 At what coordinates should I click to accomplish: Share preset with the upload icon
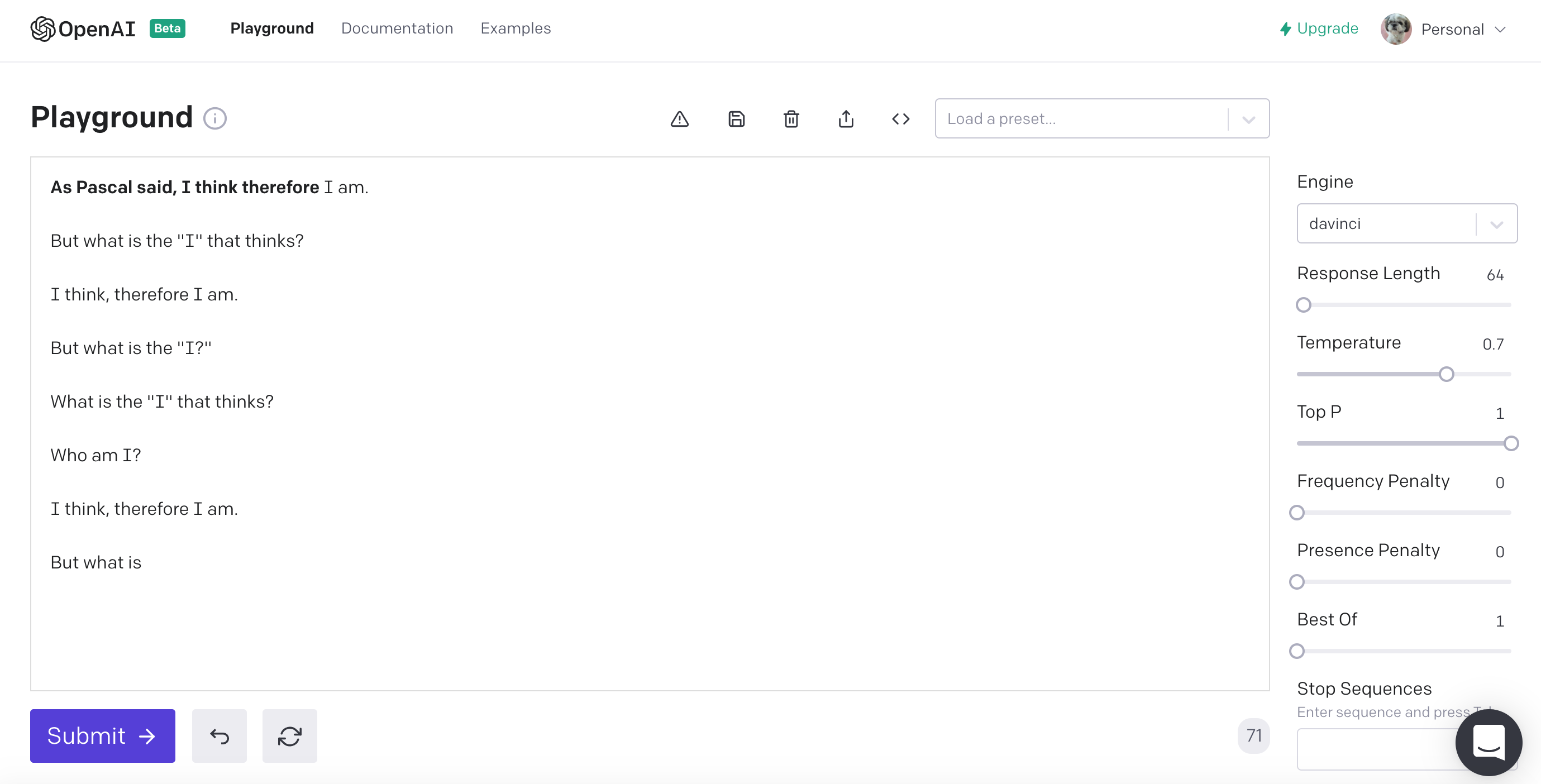(x=846, y=119)
